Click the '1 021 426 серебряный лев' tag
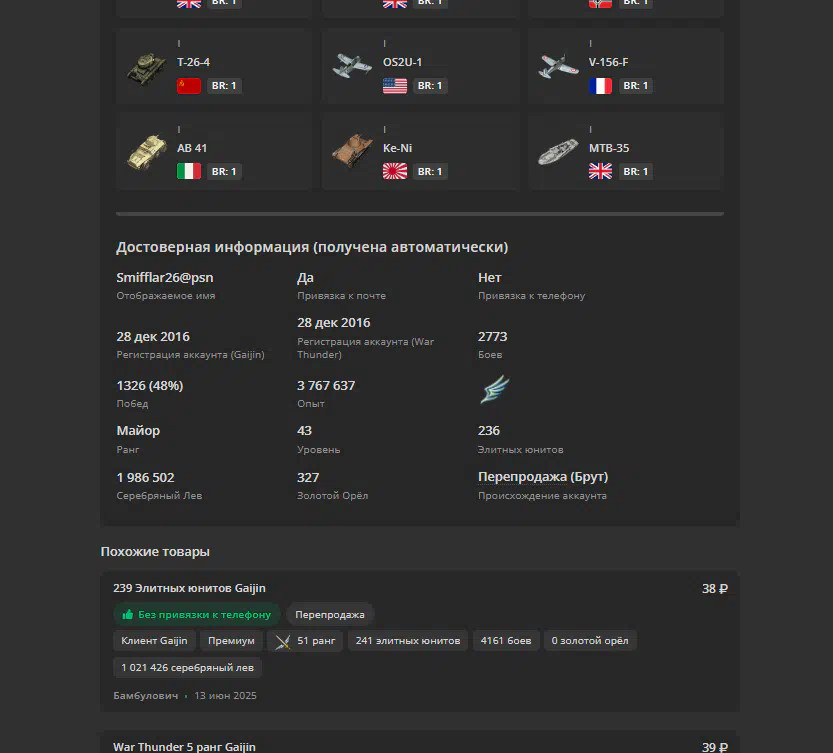833x753 pixels. pyautogui.click(x=188, y=667)
